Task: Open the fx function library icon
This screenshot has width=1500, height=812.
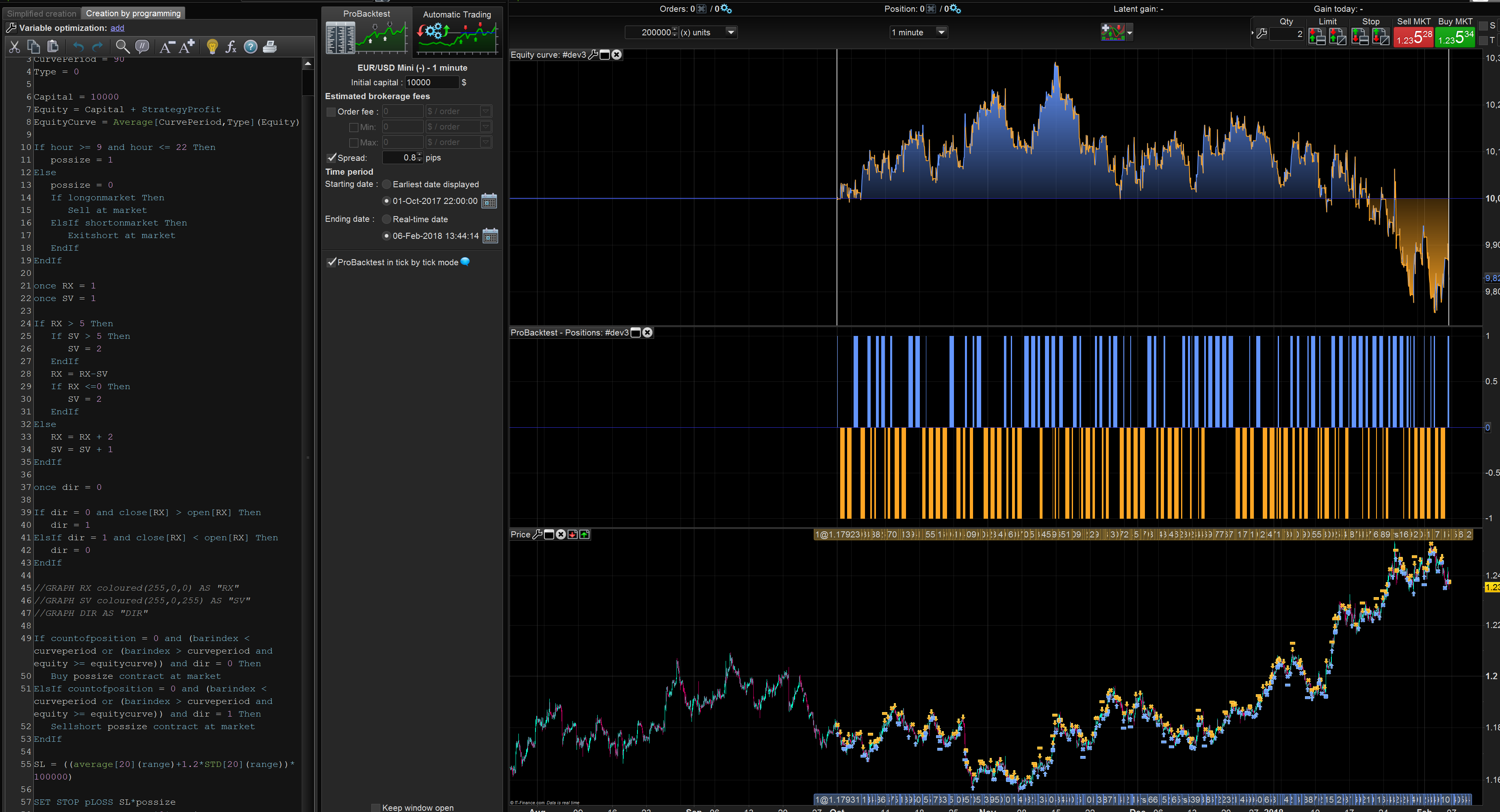Action: (x=231, y=47)
